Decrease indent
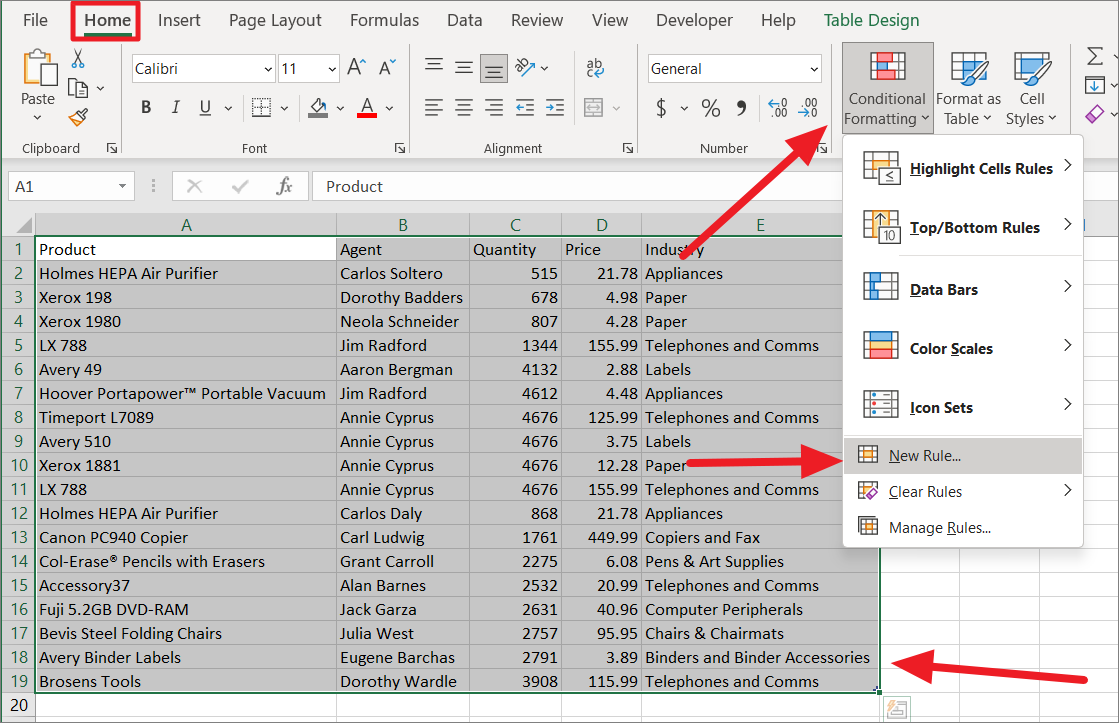This screenshot has height=723, width=1119. coord(525,108)
